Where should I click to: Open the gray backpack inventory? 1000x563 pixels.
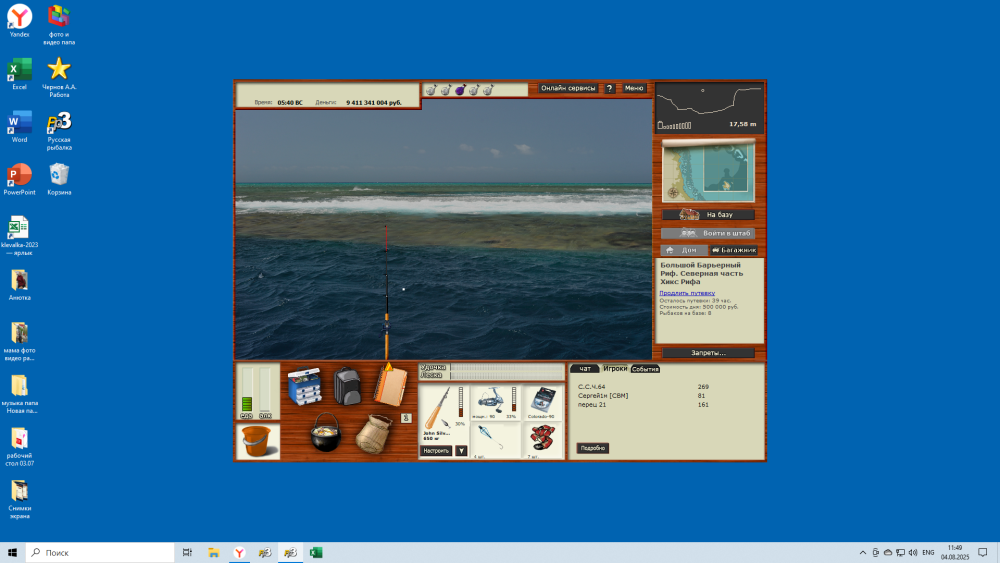pyautogui.click(x=347, y=385)
